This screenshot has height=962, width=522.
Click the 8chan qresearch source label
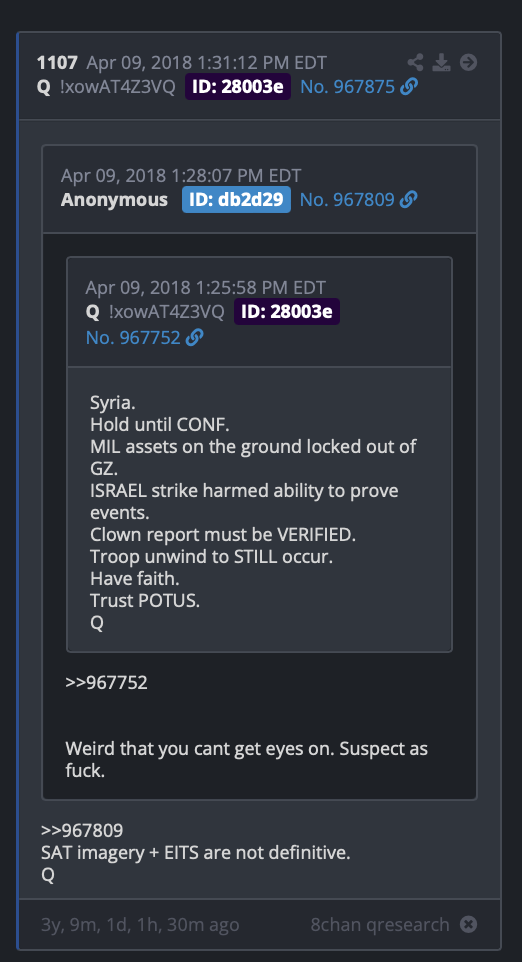pyautogui.click(x=380, y=925)
